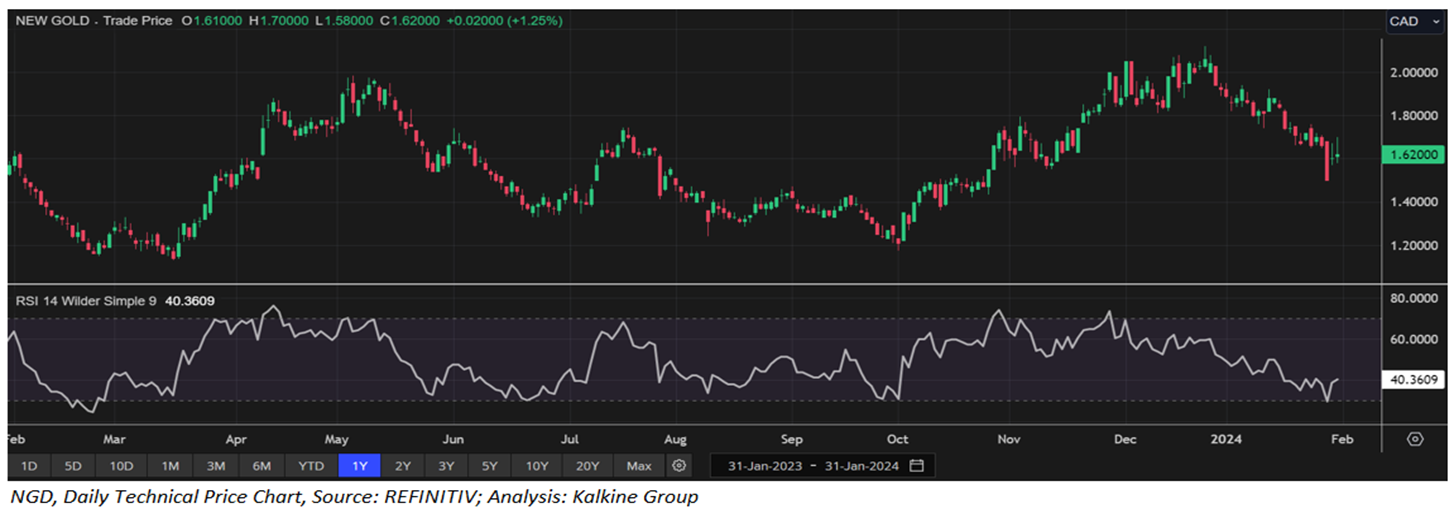Select the 1D time range
Image resolution: width=1454 pixels, height=511 pixels.
click(x=29, y=466)
